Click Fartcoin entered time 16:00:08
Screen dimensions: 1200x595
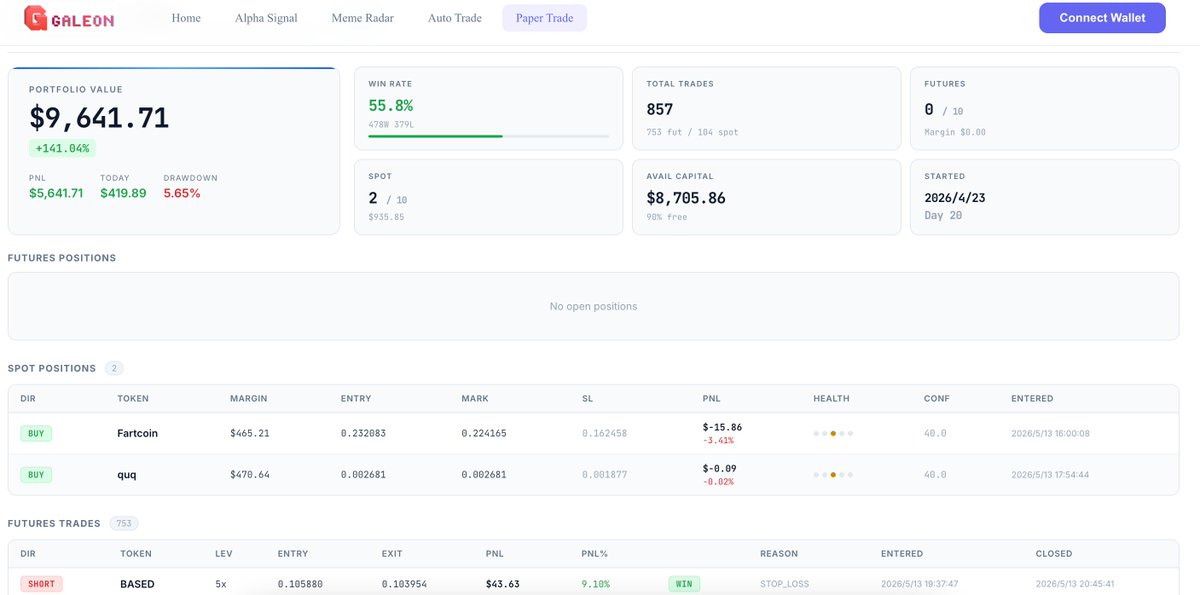point(1050,434)
